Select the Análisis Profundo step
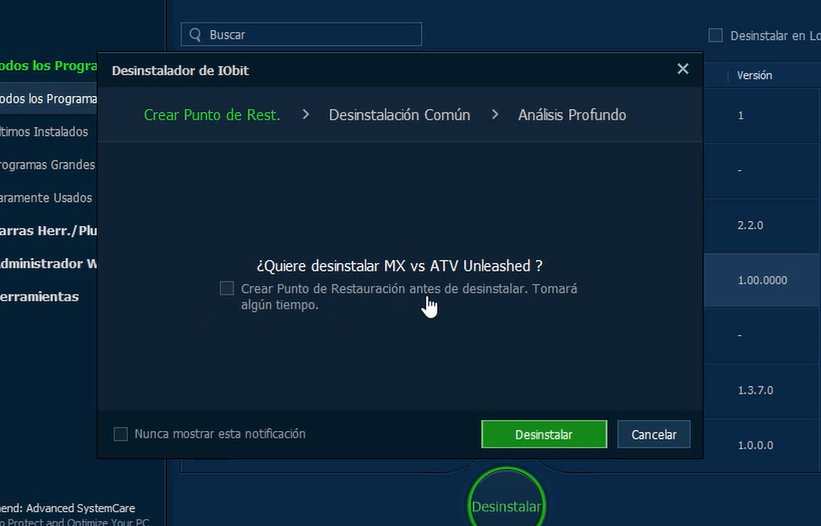The image size is (821, 526). (572, 115)
